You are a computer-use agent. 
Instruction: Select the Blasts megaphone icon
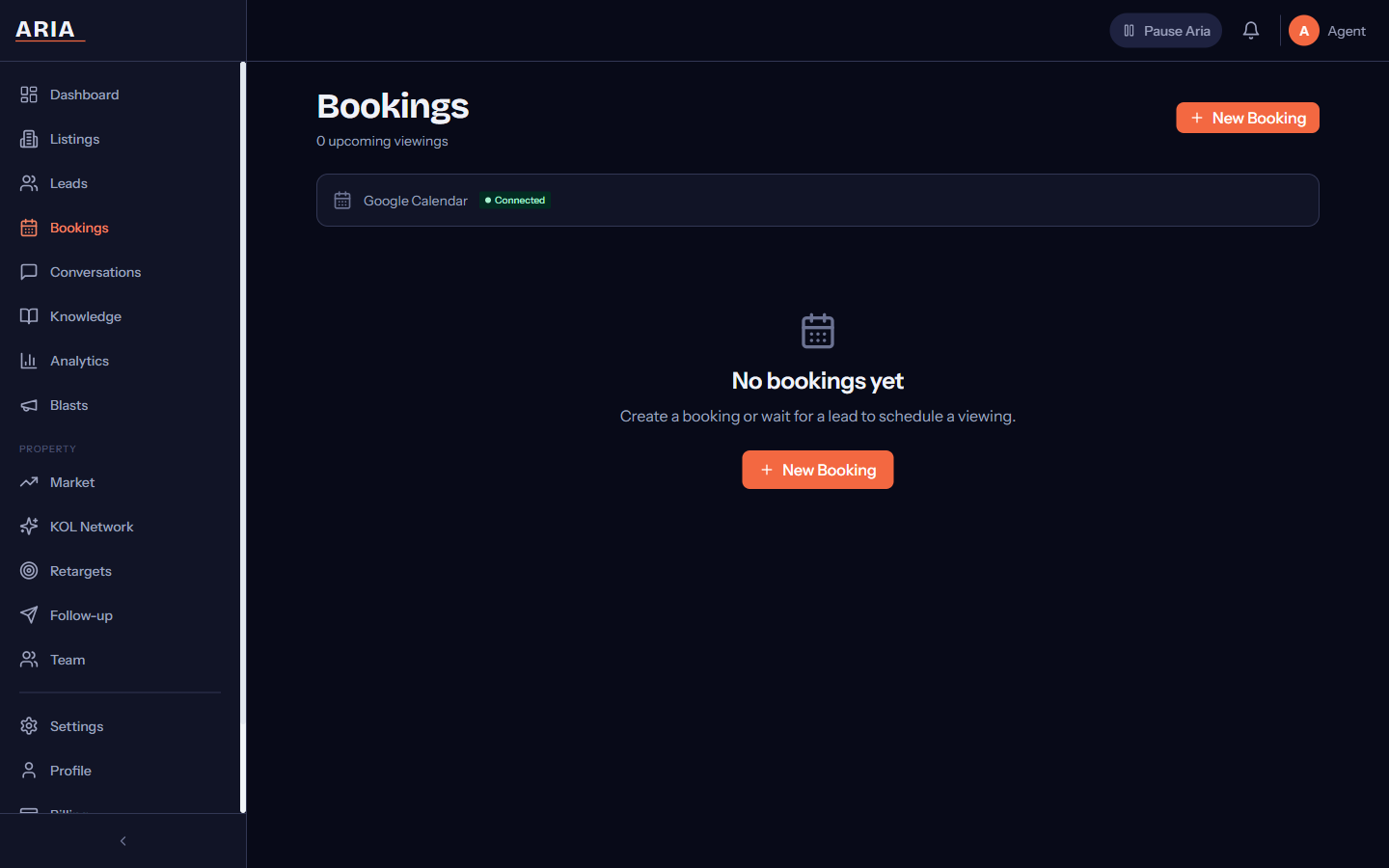(x=28, y=404)
